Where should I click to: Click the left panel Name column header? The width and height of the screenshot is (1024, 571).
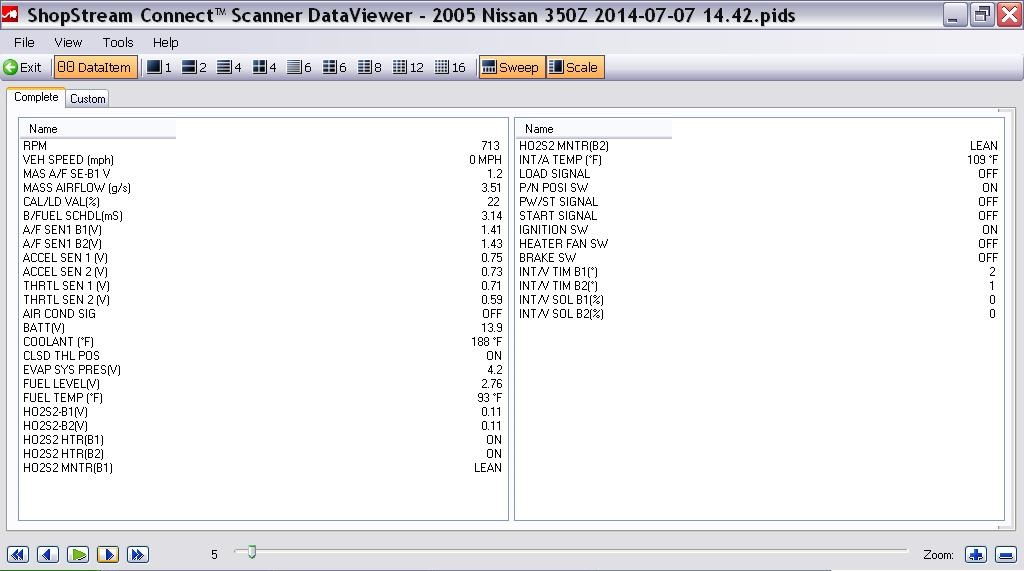[x=97, y=129]
